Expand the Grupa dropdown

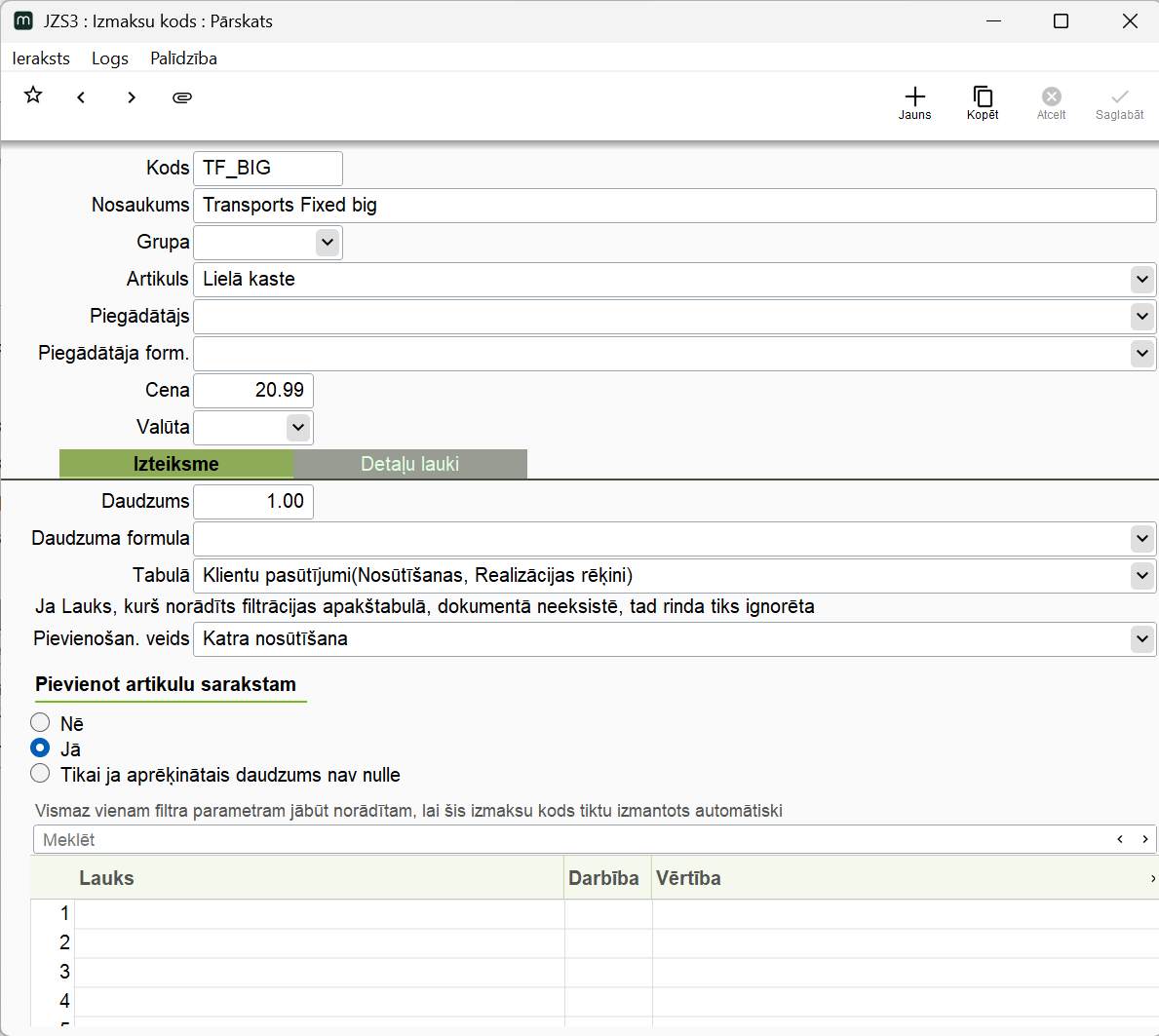click(328, 242)
